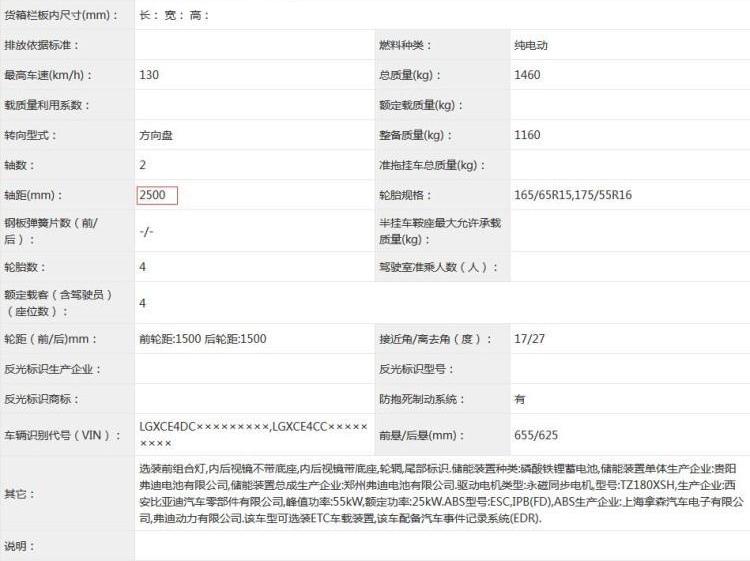The width and height of the screenshot is (750, 561).
Task: Click the 接近角/离去角 label
Action: 435,339
